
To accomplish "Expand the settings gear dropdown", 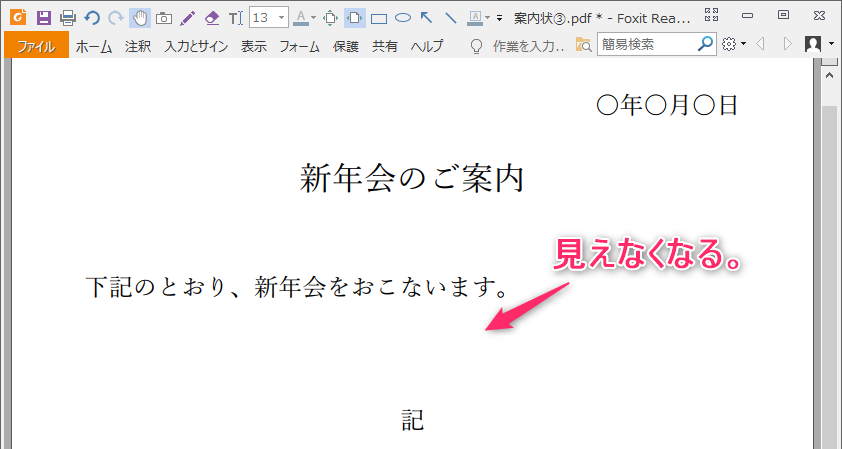I will 733,44.
